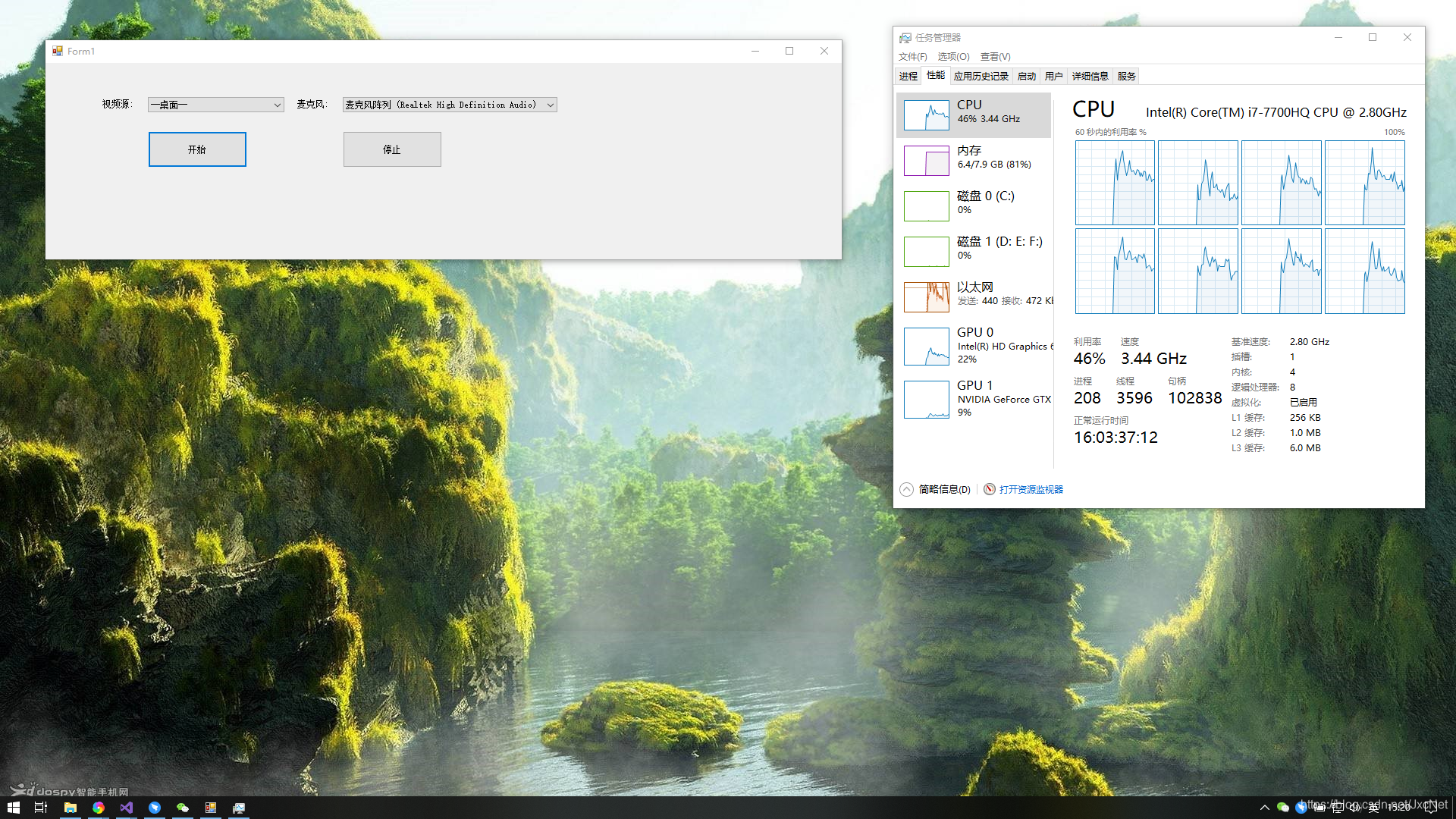Viewport: 1456px width, 819px height.
Task: Open WeChat from the taskbar
Action: point(183,808)
